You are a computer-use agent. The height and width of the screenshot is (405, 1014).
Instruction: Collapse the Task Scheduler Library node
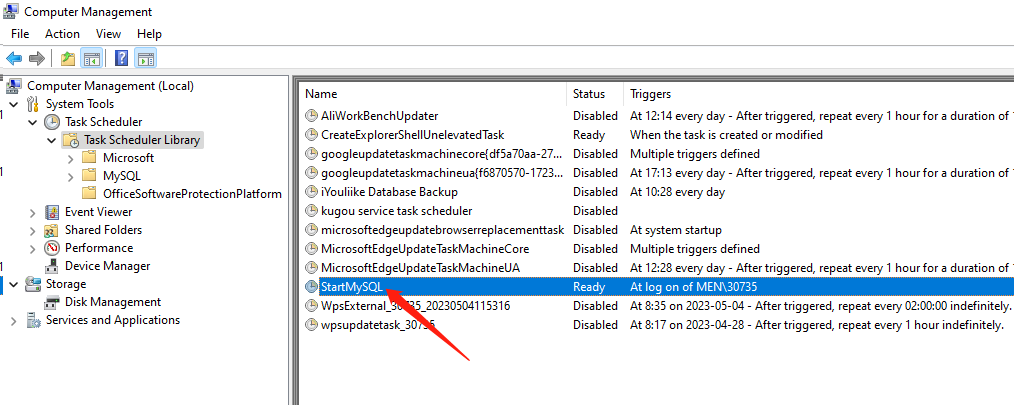[x=51, y=140]
